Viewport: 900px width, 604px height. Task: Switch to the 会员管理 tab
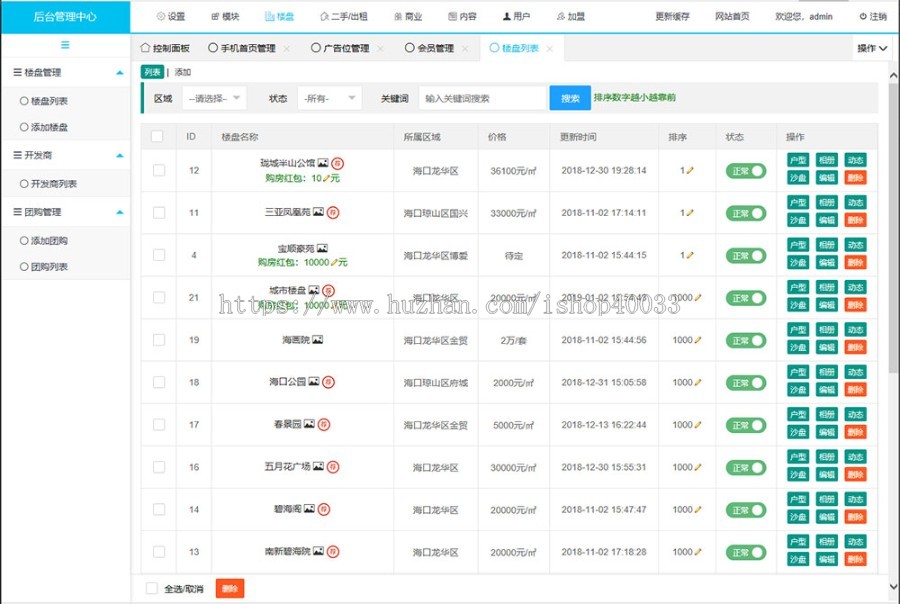[429, 48]
